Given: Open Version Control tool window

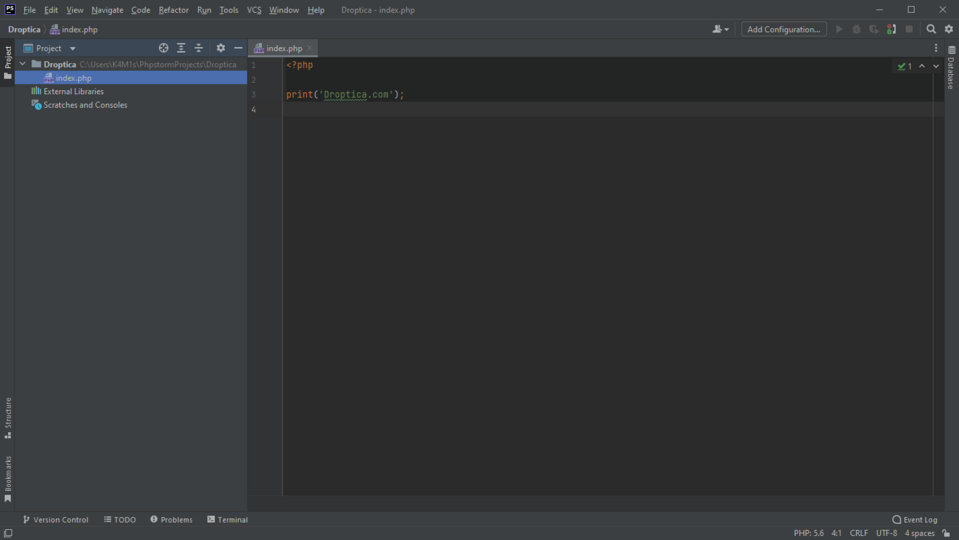Looking at the screenshot, I should pos(56,519).
